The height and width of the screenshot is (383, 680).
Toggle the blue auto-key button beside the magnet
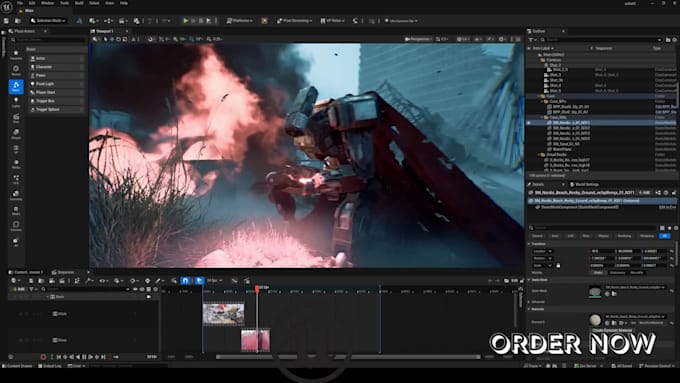click(199, 281)
